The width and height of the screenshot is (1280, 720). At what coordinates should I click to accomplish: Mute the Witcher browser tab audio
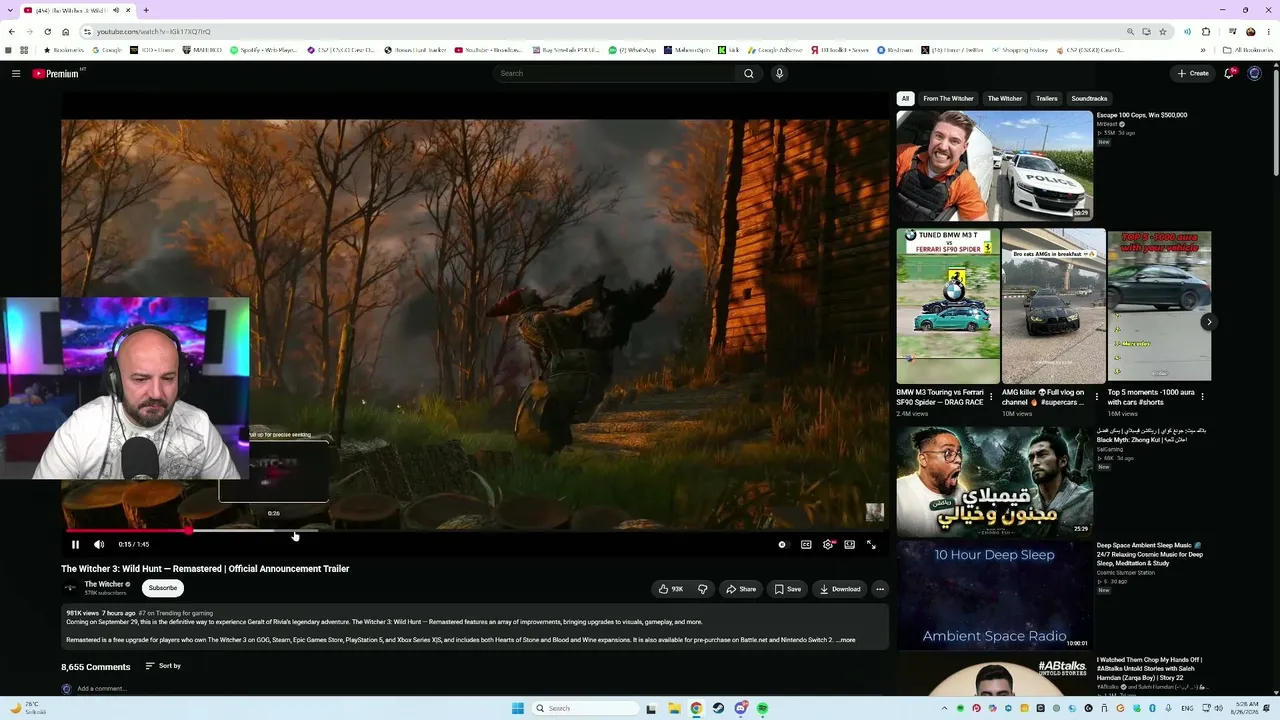(x=117, y=10)
